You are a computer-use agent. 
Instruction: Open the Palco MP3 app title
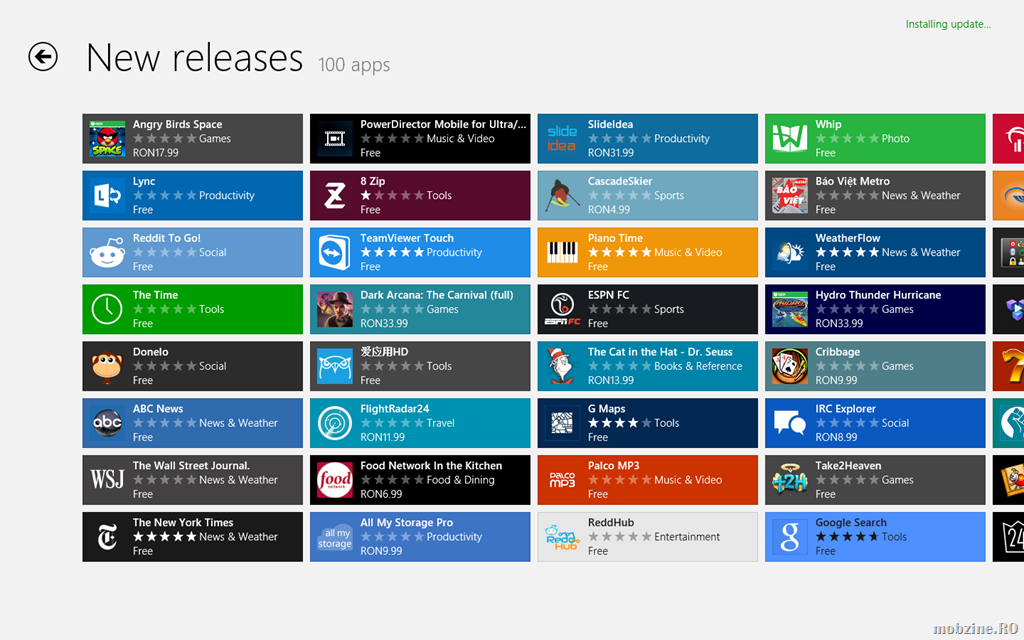click(x=613, y=465)
